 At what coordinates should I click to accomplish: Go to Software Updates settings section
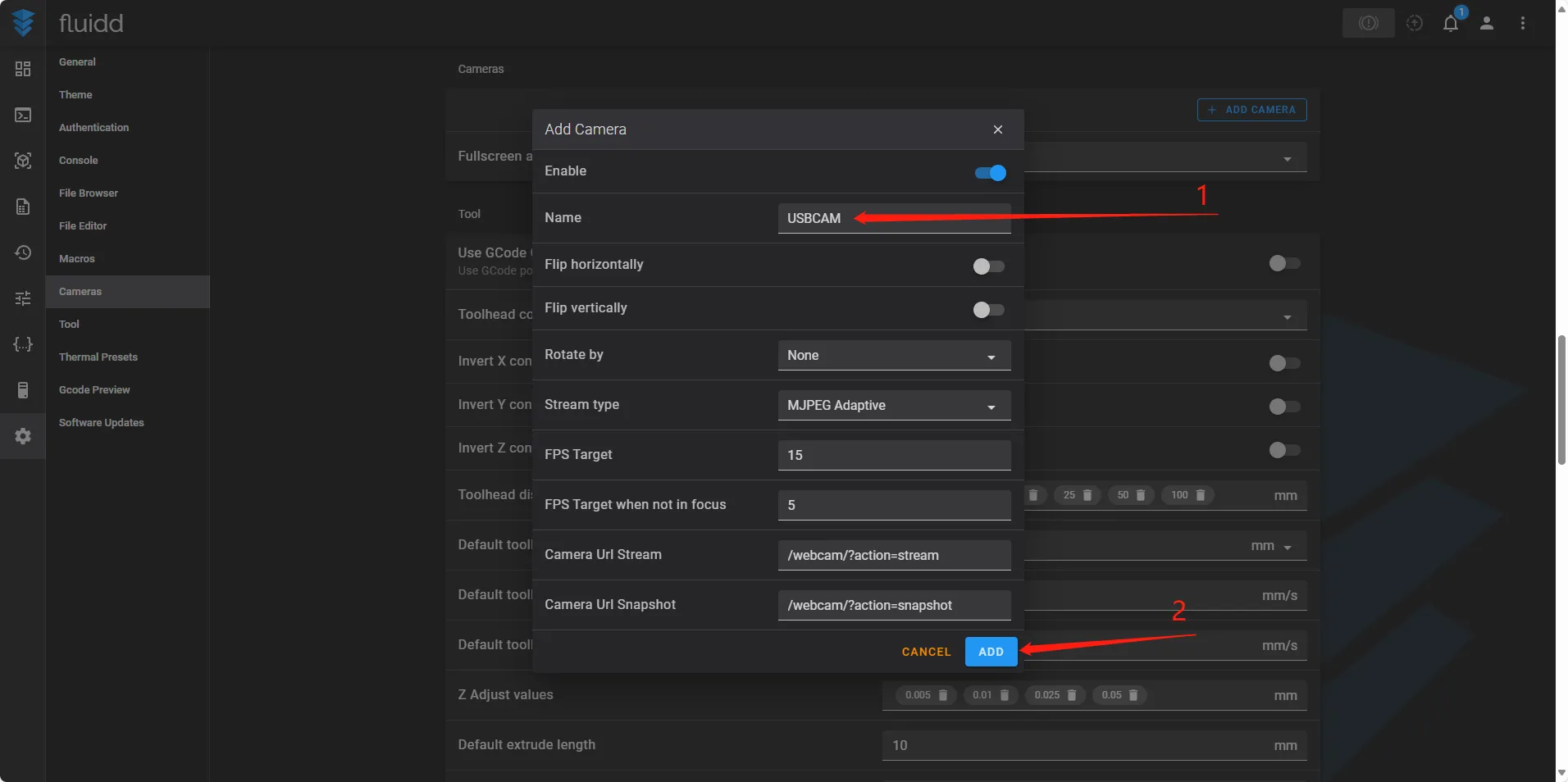102,423
